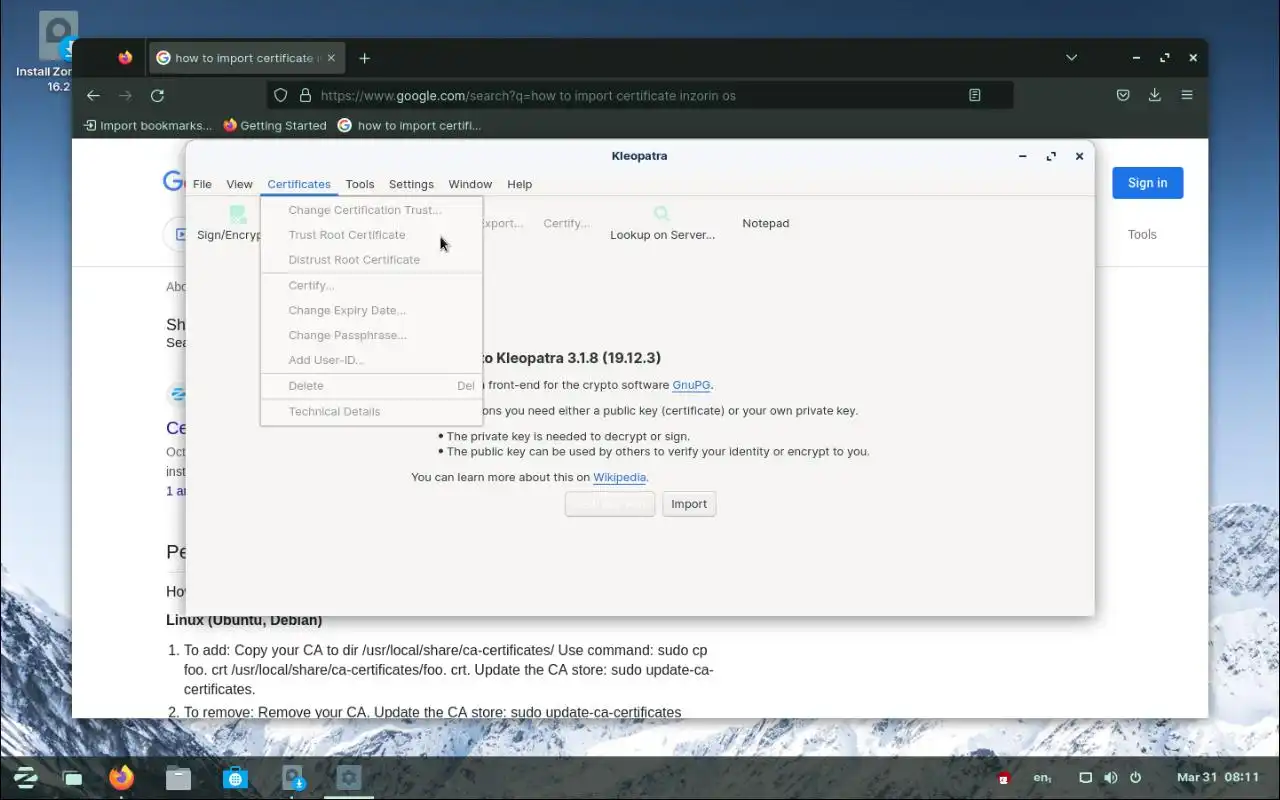Viewport: 1280px width, 800px height.
Task: Toggle reader view icon in address bar
Action: point(975,95)
